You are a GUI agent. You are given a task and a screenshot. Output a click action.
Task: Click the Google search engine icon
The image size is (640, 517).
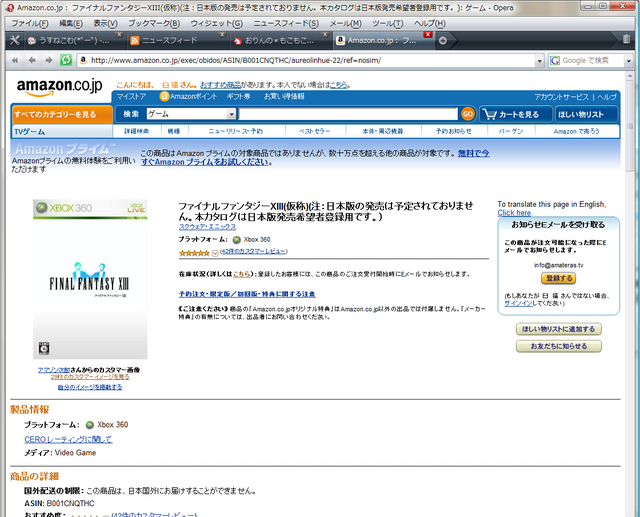(x=555, y=60)
